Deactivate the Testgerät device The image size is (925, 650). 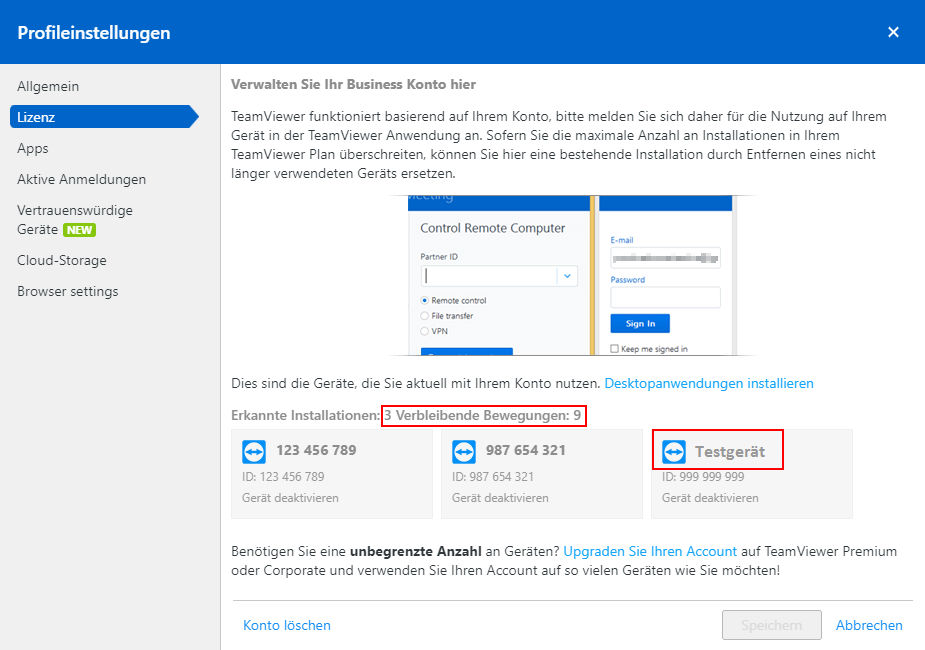click(710, 498)
